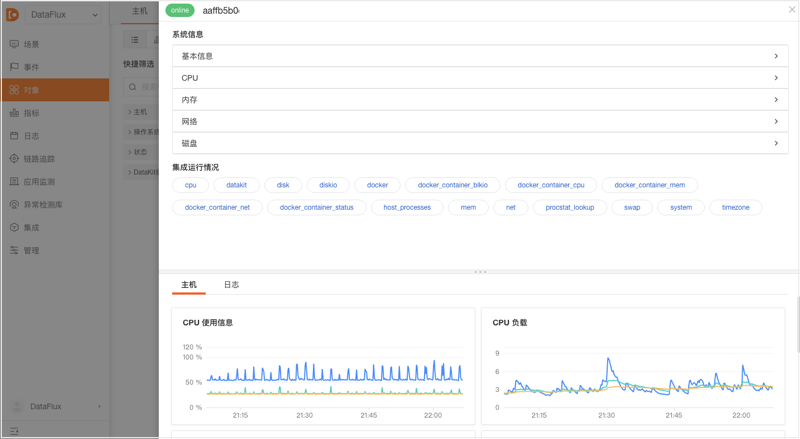
Task: Click the online status badge
Action: (180, 10)
